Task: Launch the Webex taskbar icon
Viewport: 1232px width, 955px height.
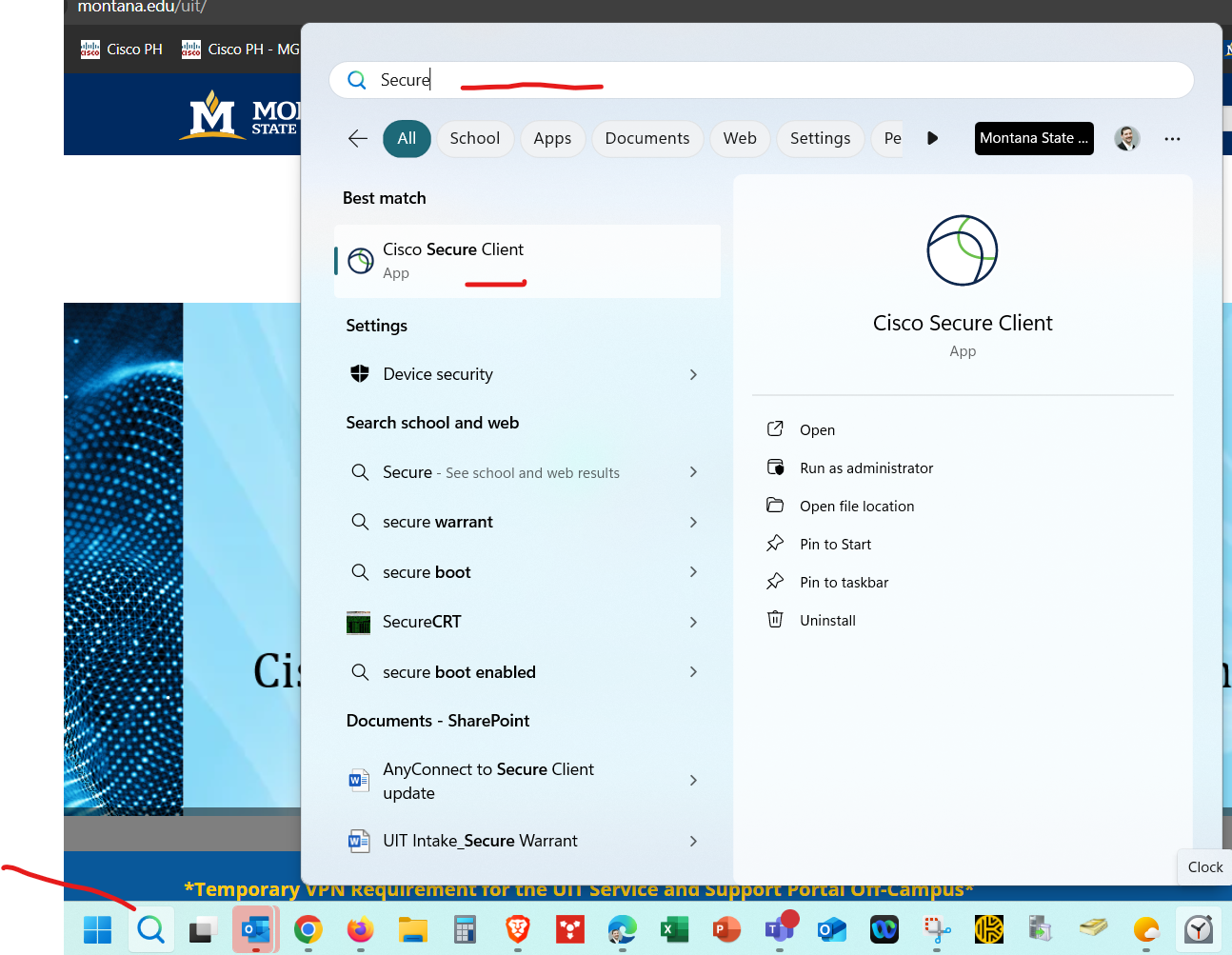Action: tap(884, 929)
